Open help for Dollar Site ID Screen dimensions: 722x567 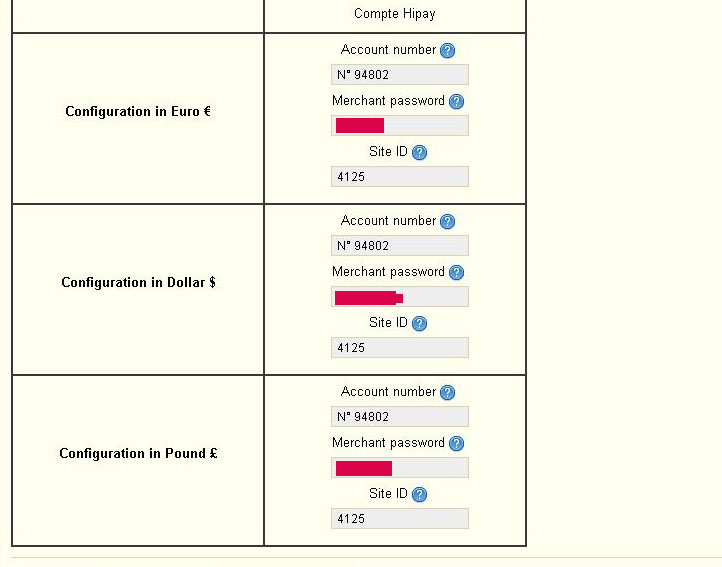[x=419, y=323]
